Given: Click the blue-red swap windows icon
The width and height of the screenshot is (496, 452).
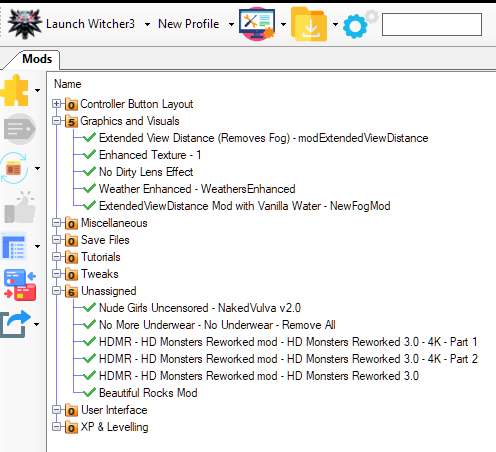Looking at the screenshot, I should tap(20, 285).
